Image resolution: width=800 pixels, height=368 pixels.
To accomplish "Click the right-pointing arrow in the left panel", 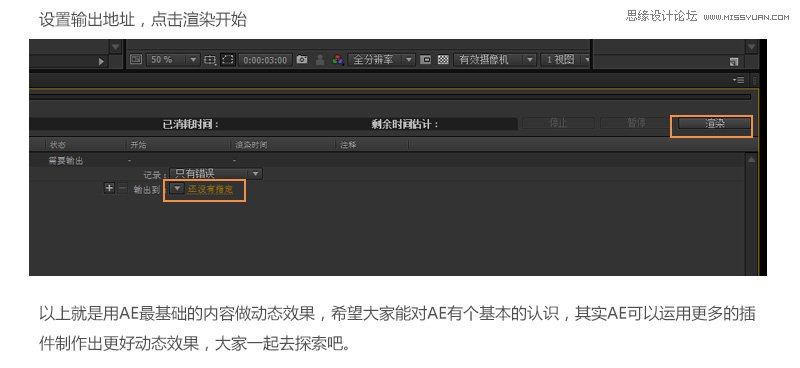I will tap(101, 61).
